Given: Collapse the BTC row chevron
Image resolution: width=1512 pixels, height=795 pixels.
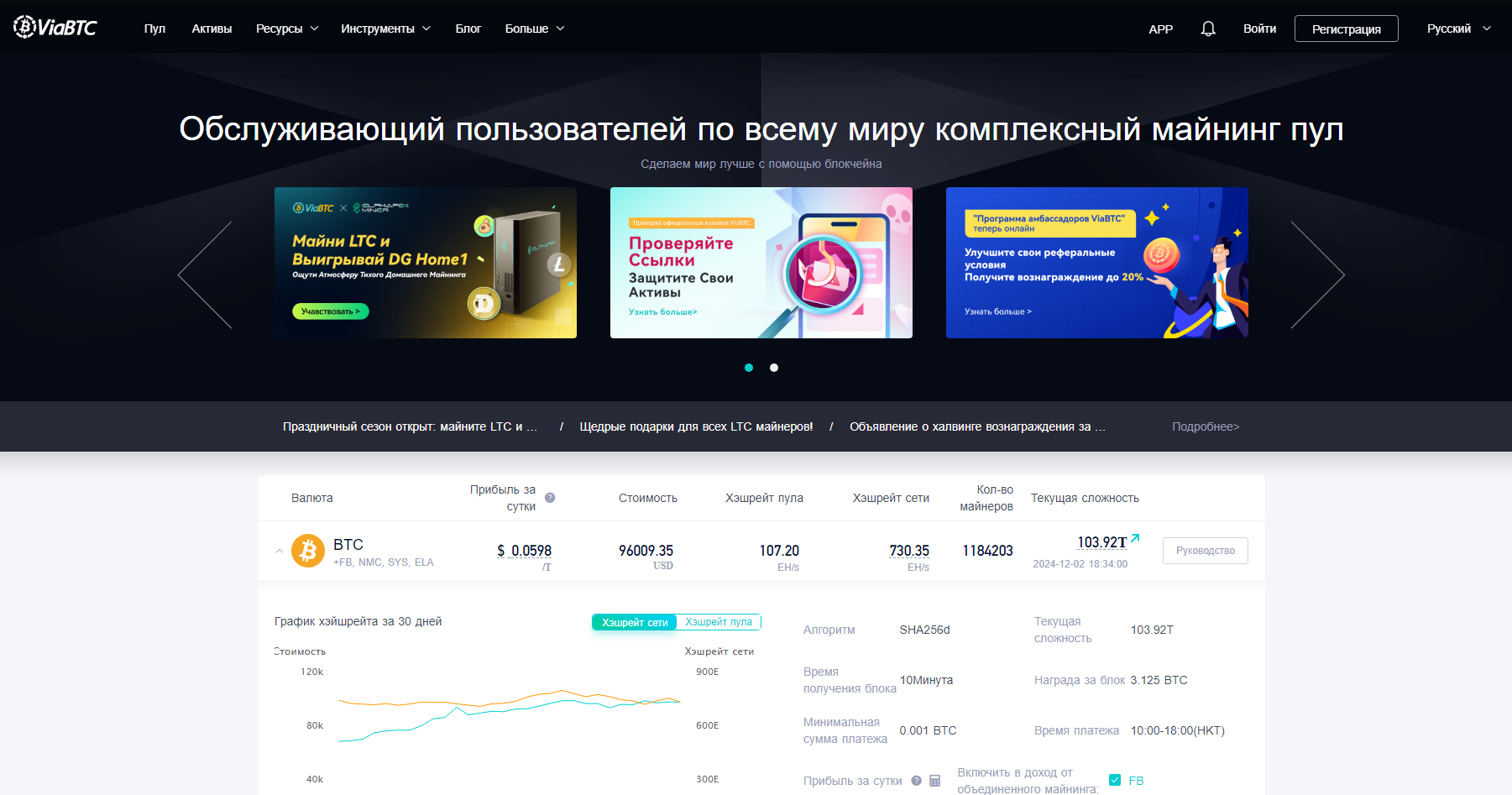Looking at the screenshot, I should point(280,552).
